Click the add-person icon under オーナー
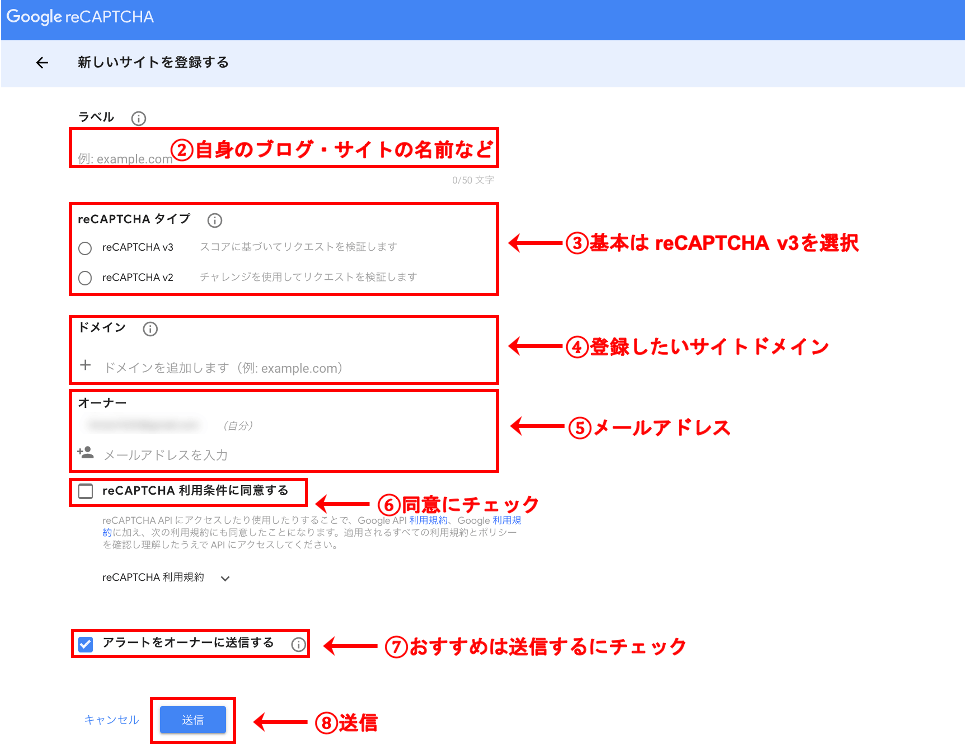This screenshot has width=966, height=748. point(86,453)
